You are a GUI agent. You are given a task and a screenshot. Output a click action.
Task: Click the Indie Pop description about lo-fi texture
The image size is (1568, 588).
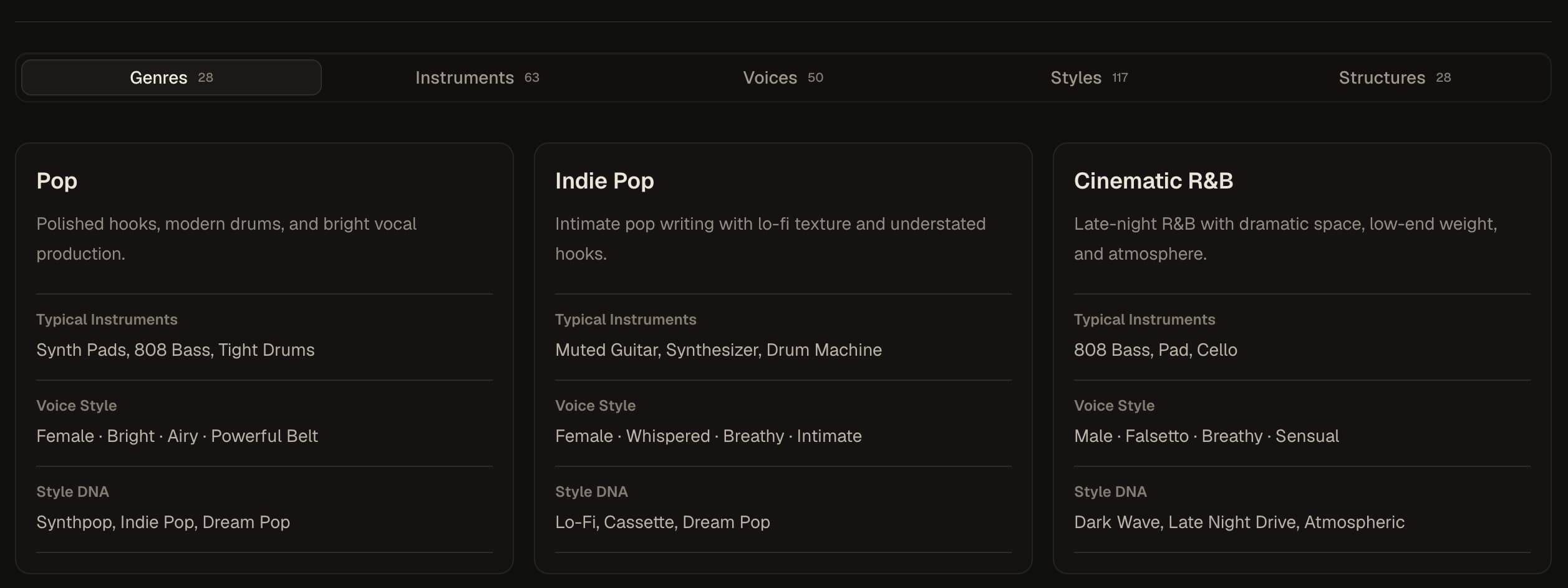click(770, 238)
